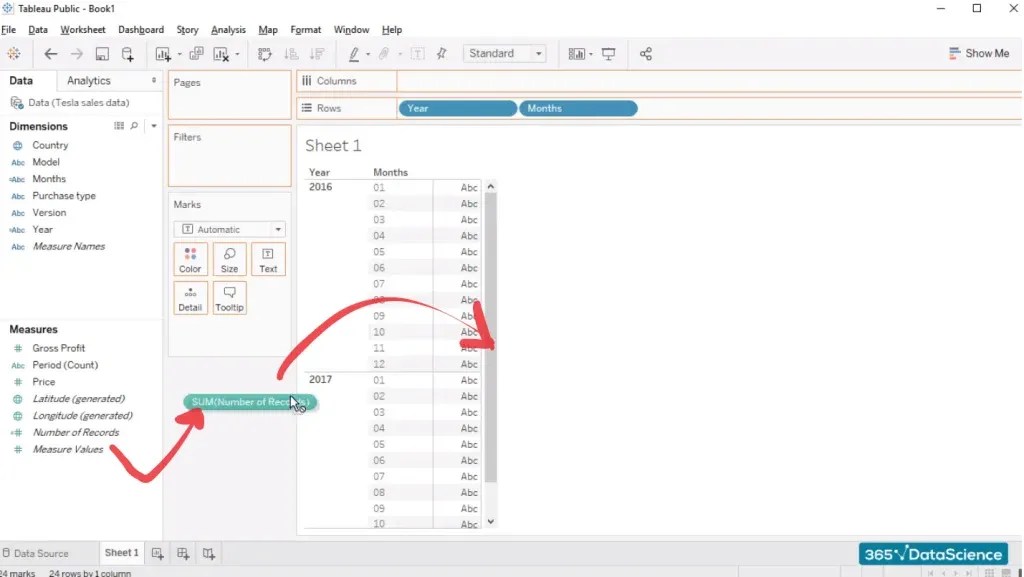Screen dimensions: 1024x577
Task: Click the Data Source tab at bottom
Action: (x=42, y=552)
